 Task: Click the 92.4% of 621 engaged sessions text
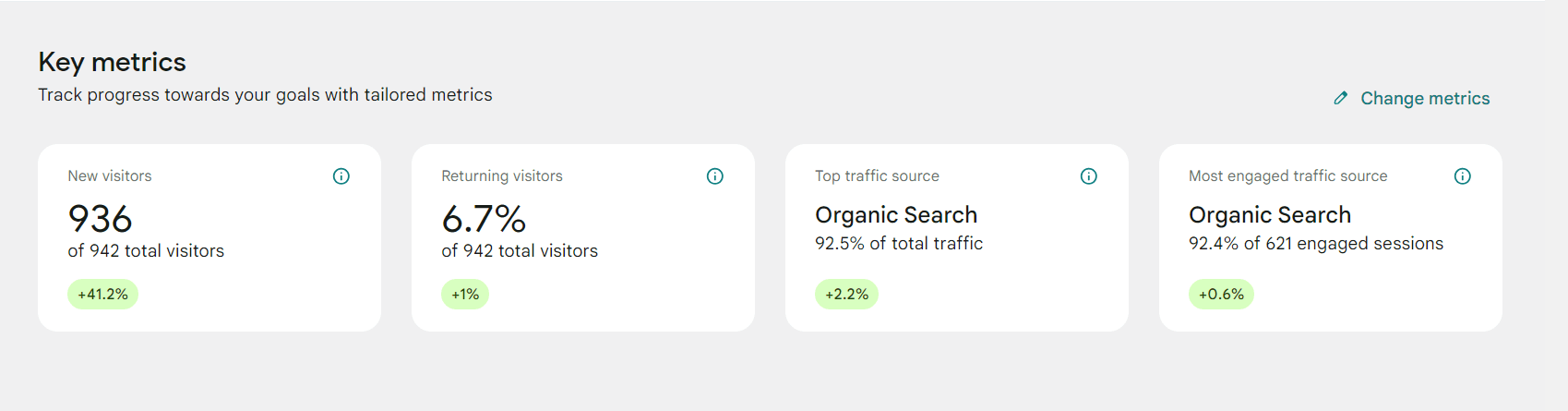click(x=1315, y=244)
